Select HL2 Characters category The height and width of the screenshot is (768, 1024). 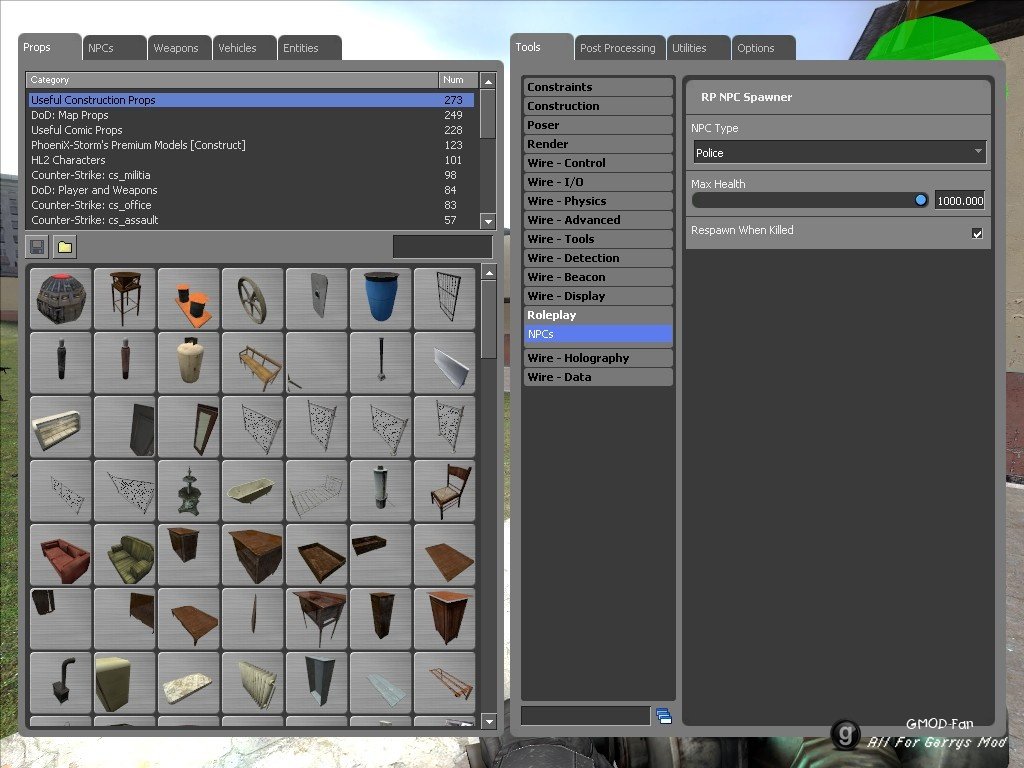(252, 160)
